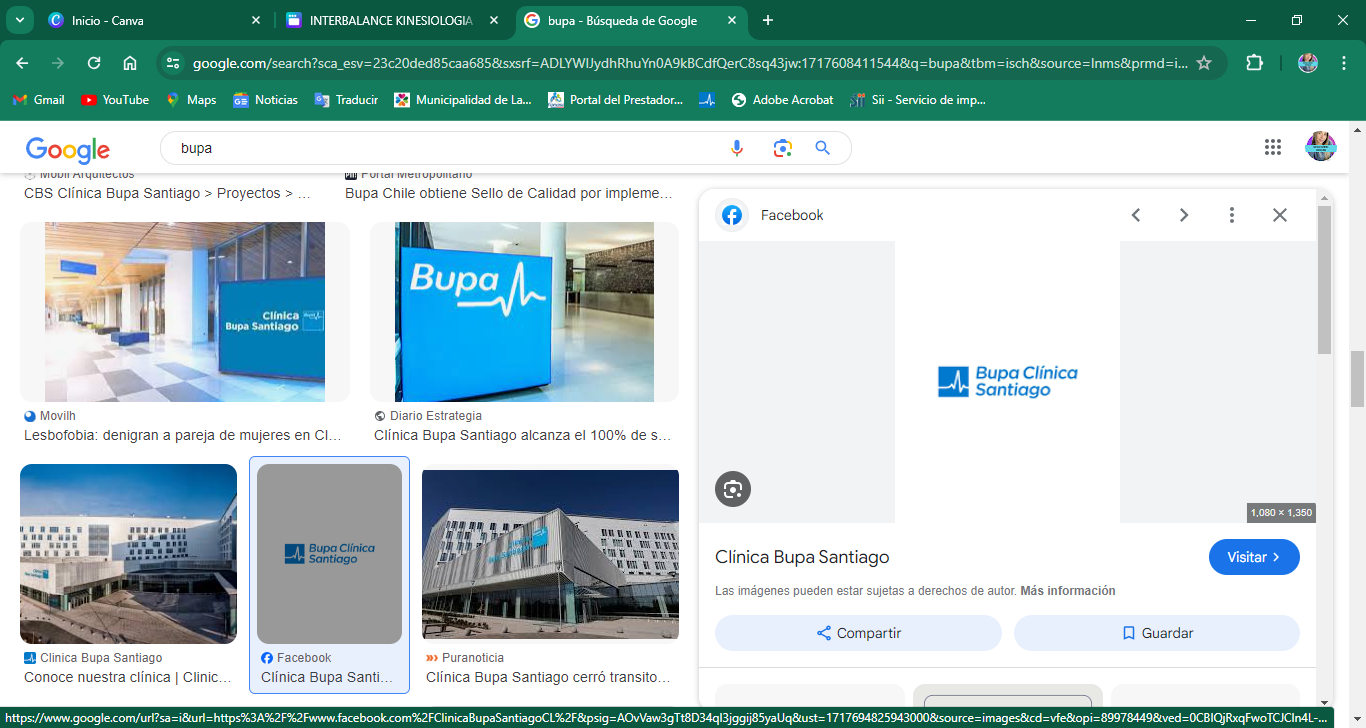Click the Compartir button
The image size is (1366, 728).
858,633
